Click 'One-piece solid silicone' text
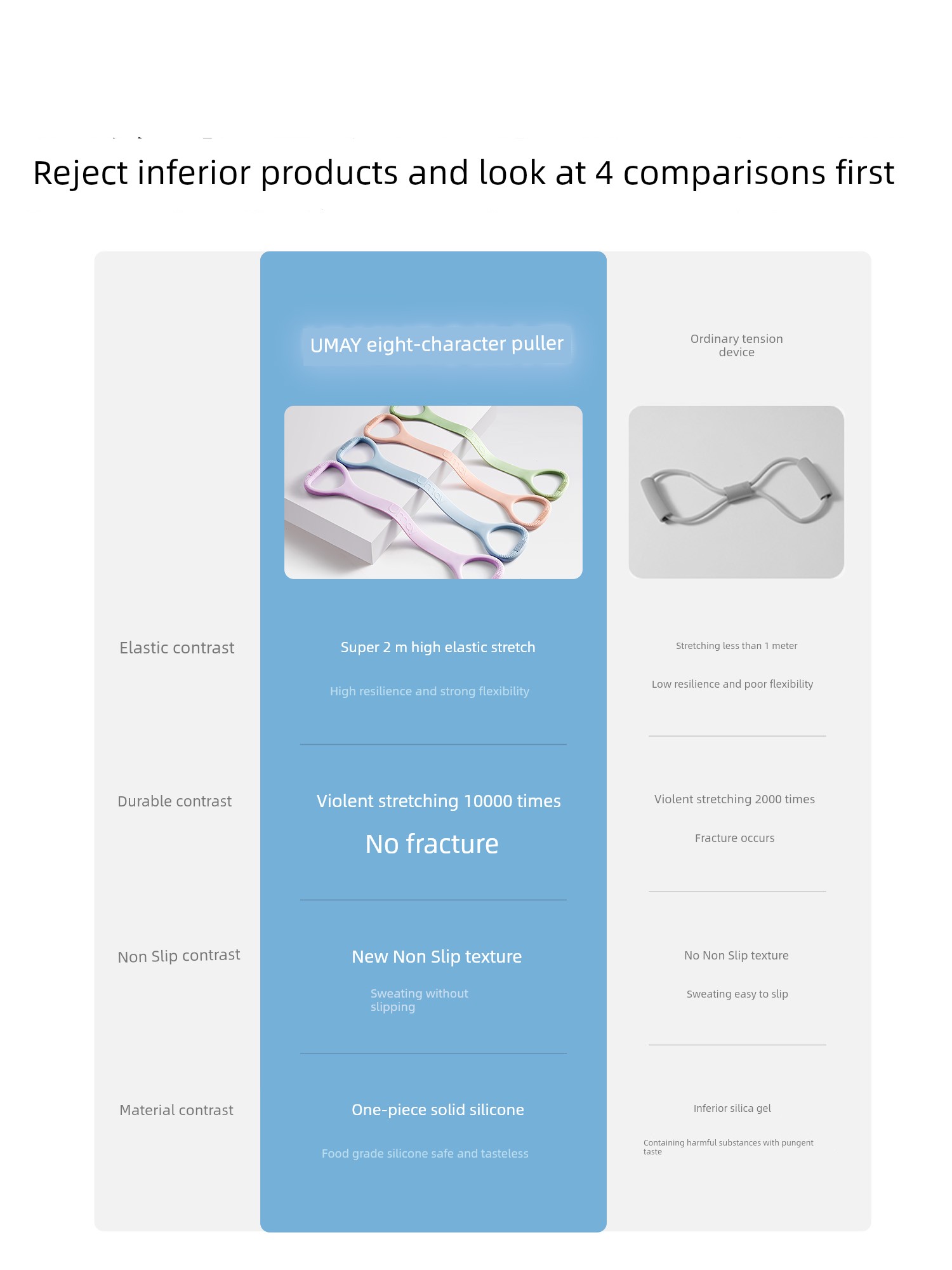The width and height of the screenshot is (952, 1270). coord(438,1110)
